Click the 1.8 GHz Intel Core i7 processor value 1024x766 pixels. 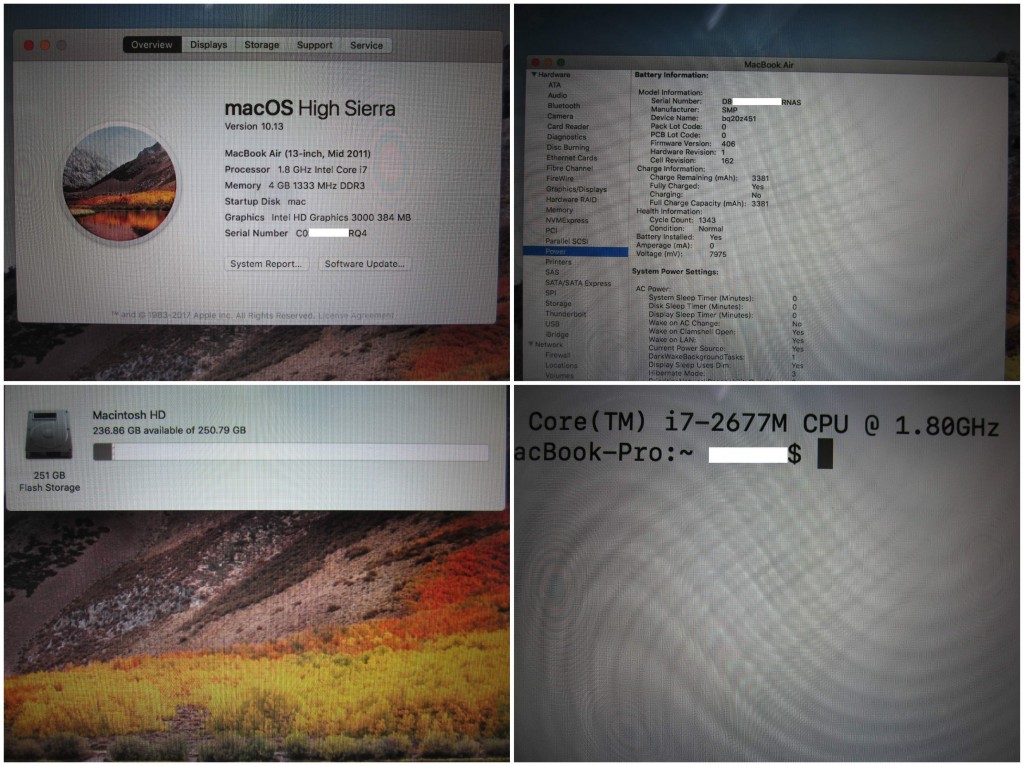pyautogui.click(x=323, y=170)
